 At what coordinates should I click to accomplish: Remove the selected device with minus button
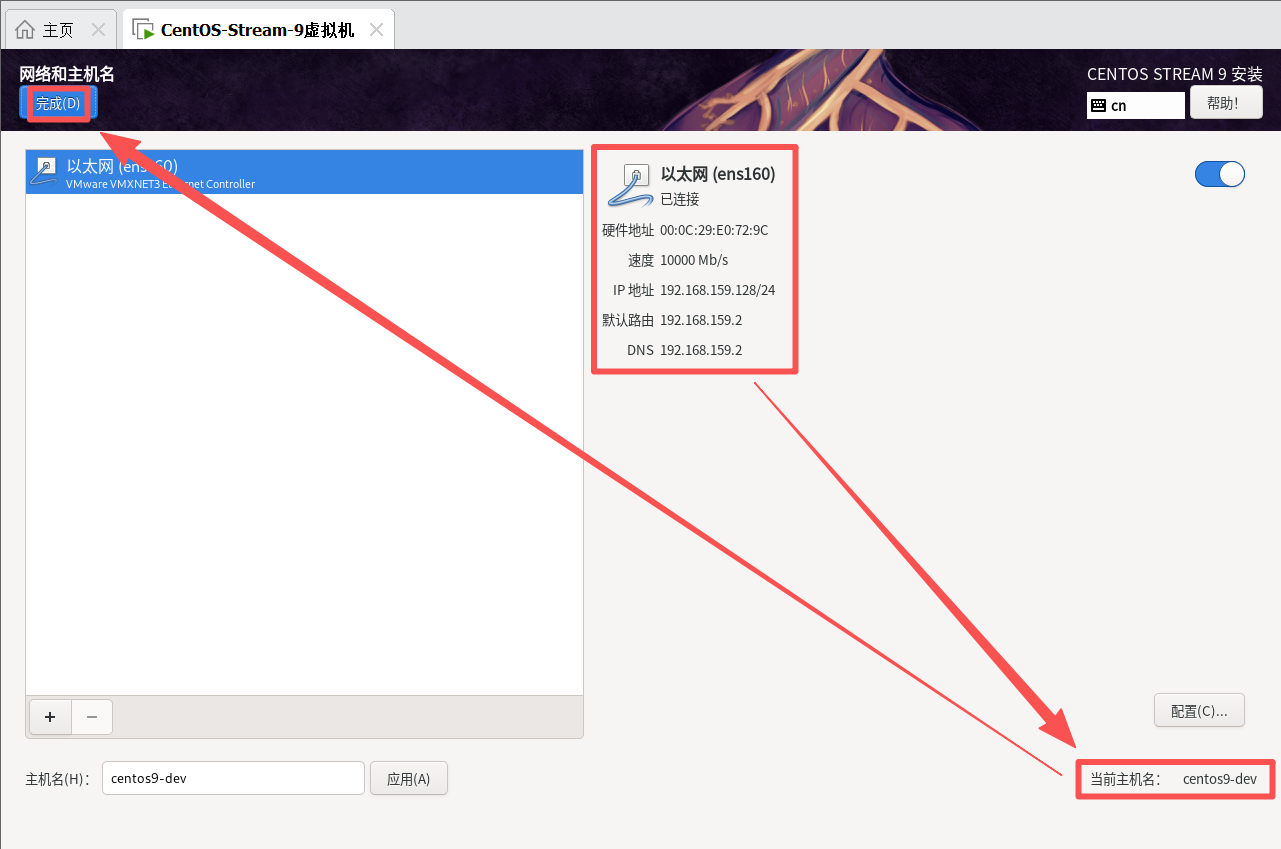tap(92, 717)
